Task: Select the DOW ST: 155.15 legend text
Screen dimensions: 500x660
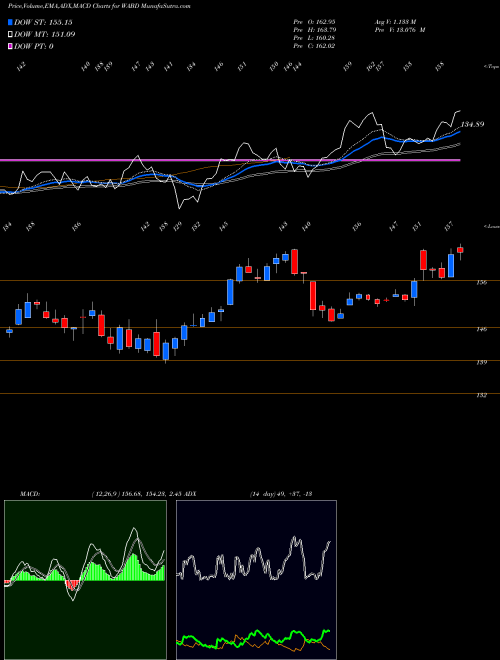Action: [43, 22]
